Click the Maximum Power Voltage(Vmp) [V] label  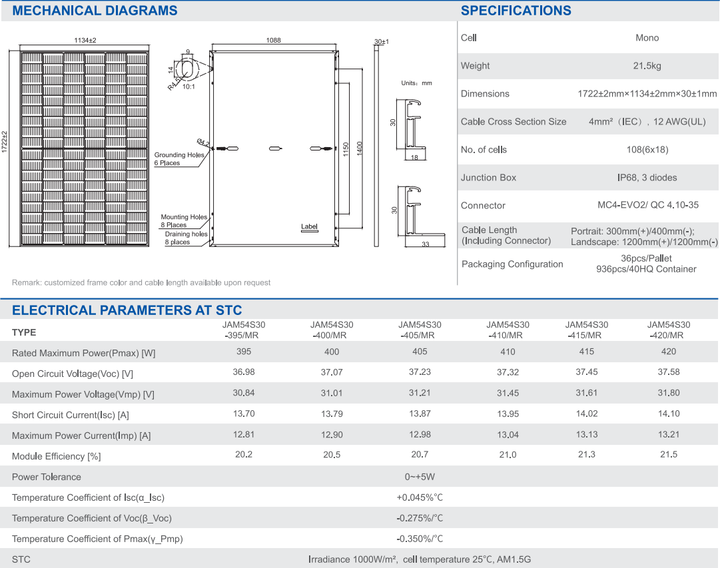click(83, 394)
